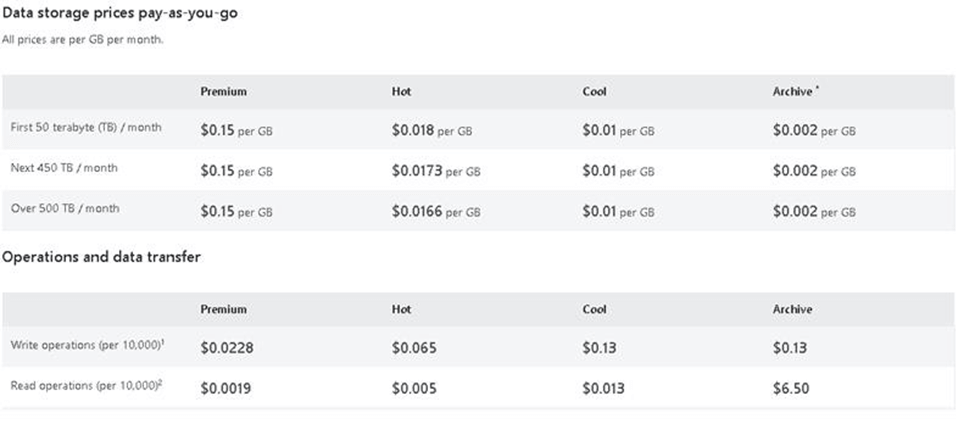Image resolution: width=975 pixels, height=424 pixels.
Task: Select the "Write operations (per 10,000)" row label
Action: tap(87, 345)
